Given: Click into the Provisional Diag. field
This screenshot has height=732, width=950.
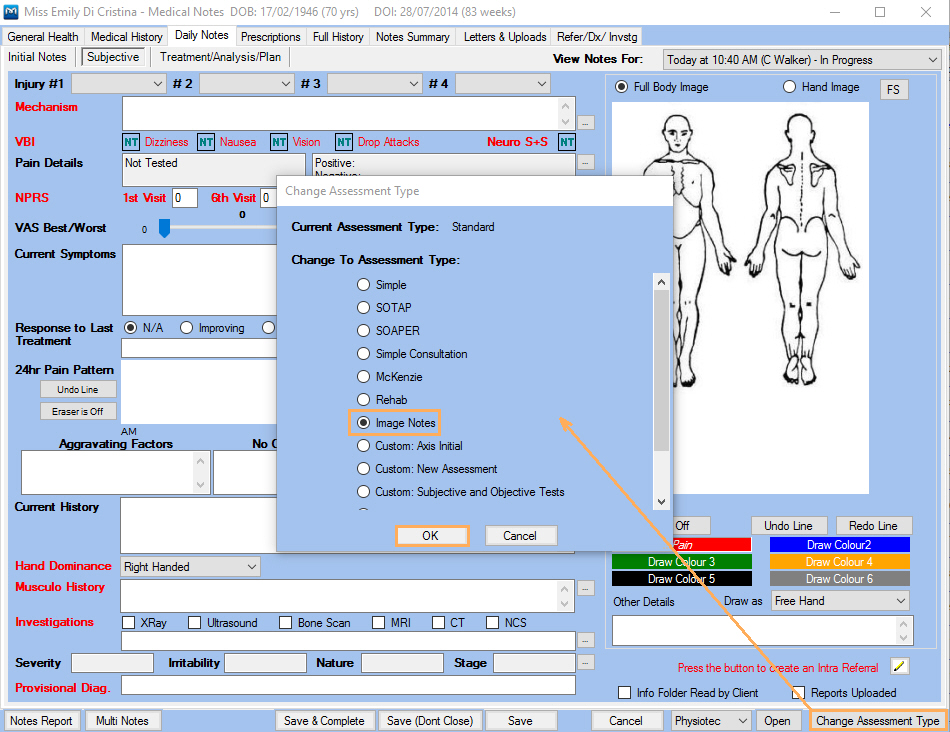Looking at the screenshot, I should point(348,685).
